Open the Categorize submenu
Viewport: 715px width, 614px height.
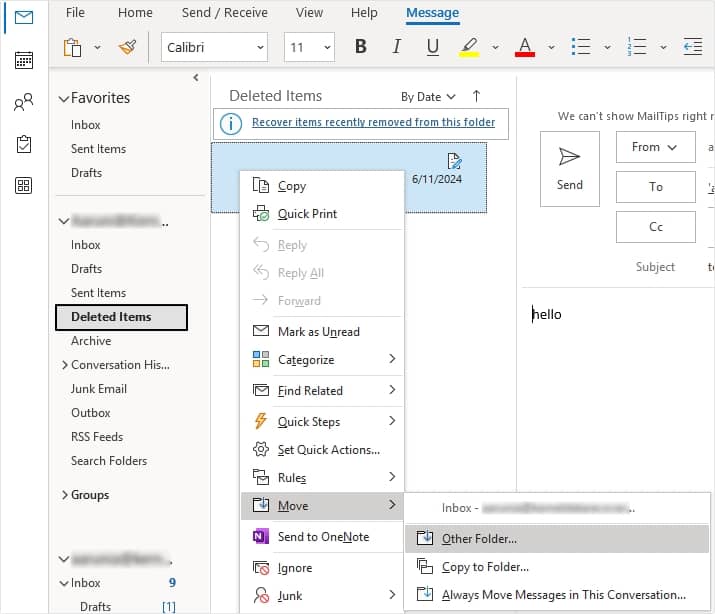coord(322,360)
